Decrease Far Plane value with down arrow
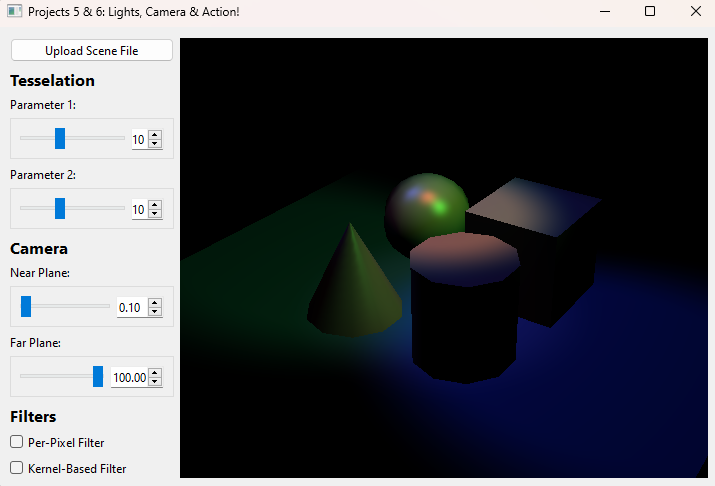 pos(155,382)
